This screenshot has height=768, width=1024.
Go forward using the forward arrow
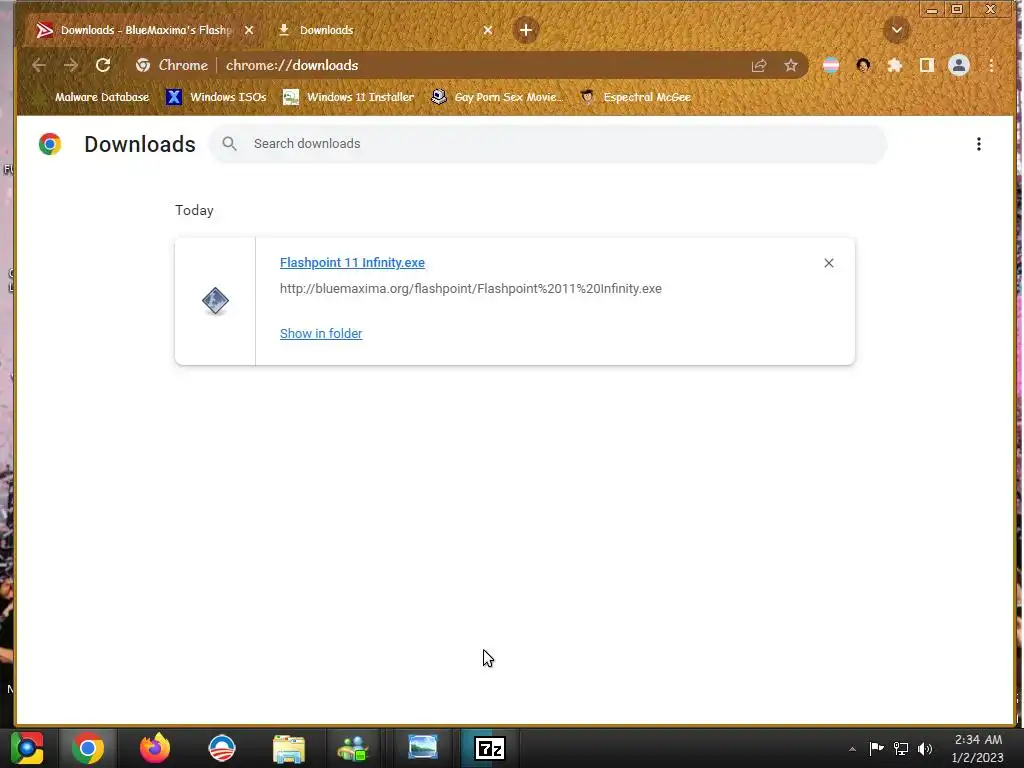coord(71,65)
